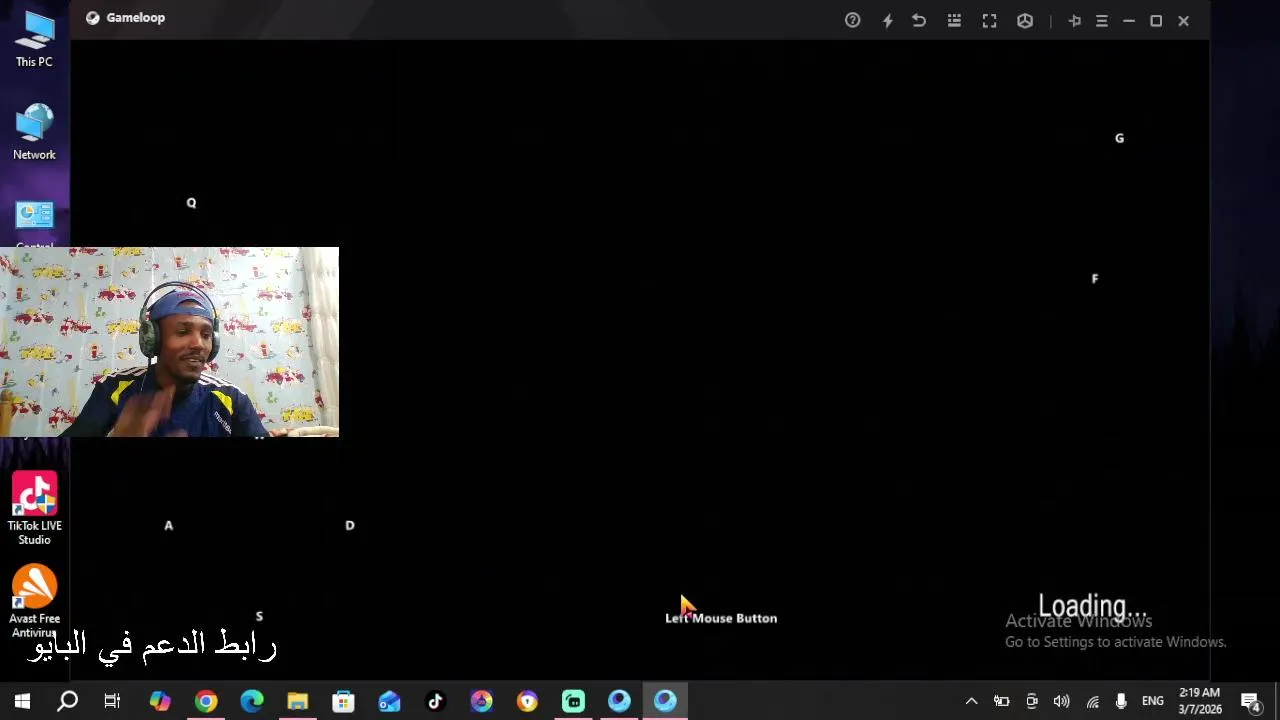The image size is (1280, 720).
Task: Click the D key mapping label
Action: click(x=349, y=525)
